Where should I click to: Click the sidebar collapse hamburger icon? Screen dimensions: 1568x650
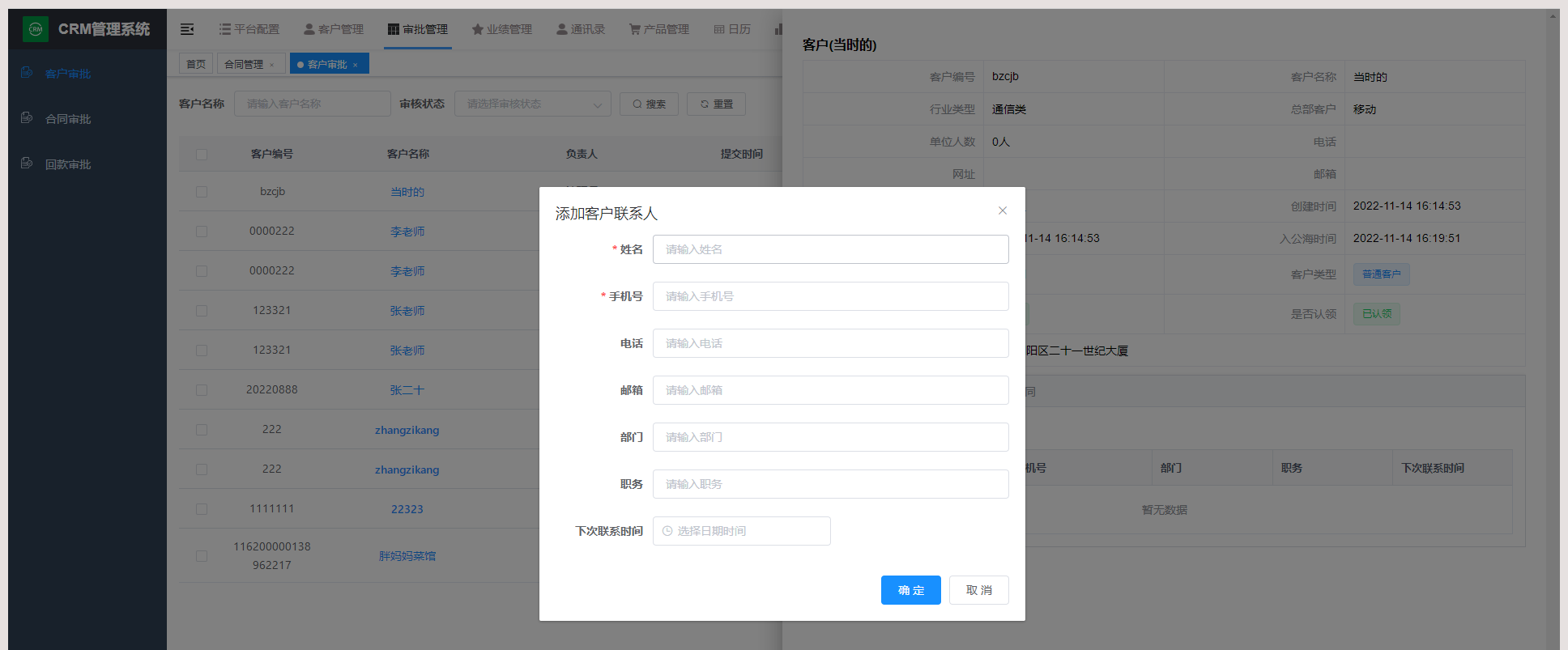pyautogui.click(x=187, y=29)
